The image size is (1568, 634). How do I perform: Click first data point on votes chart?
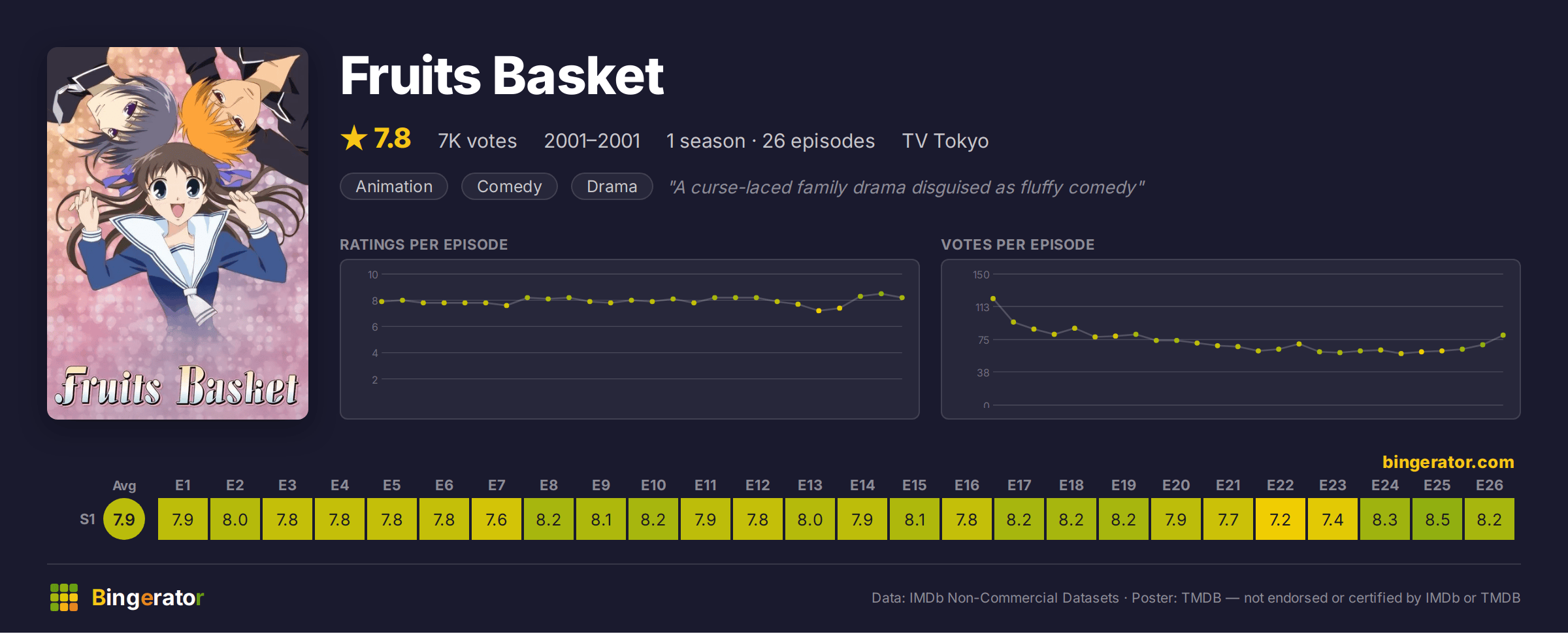[x=993, y=299]
